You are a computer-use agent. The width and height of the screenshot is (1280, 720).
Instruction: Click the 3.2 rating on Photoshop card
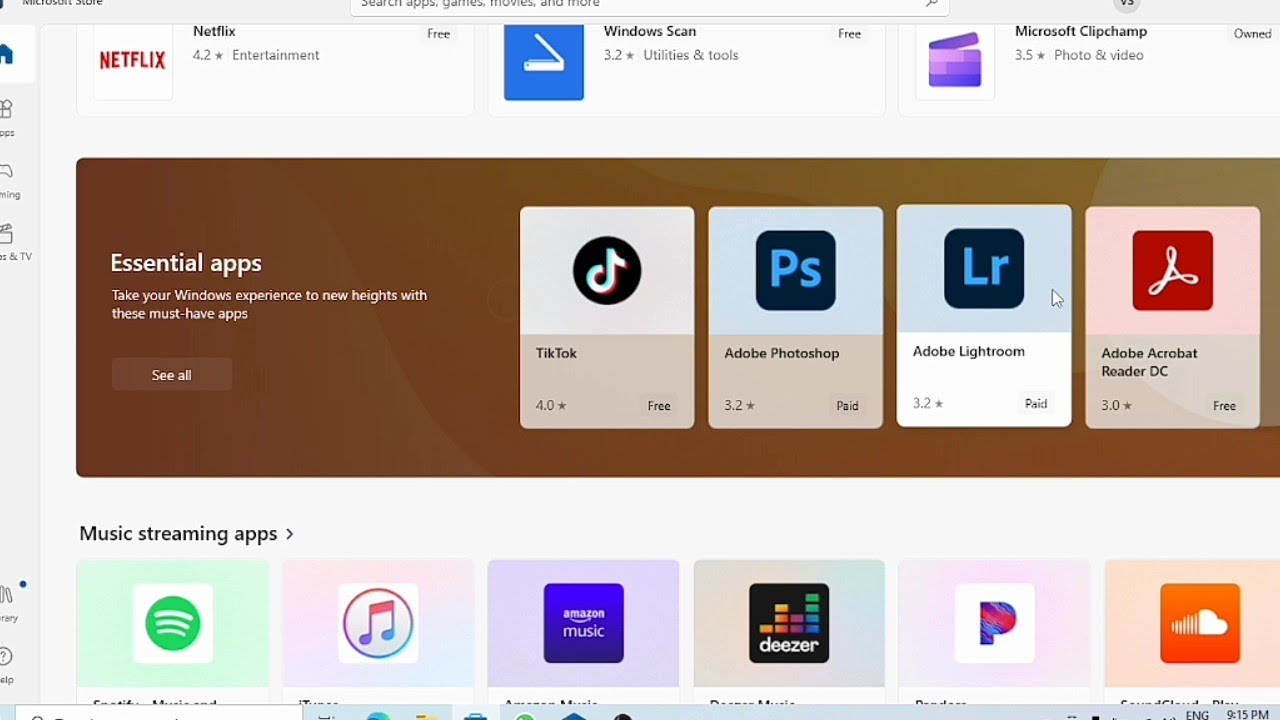point(740,406)
